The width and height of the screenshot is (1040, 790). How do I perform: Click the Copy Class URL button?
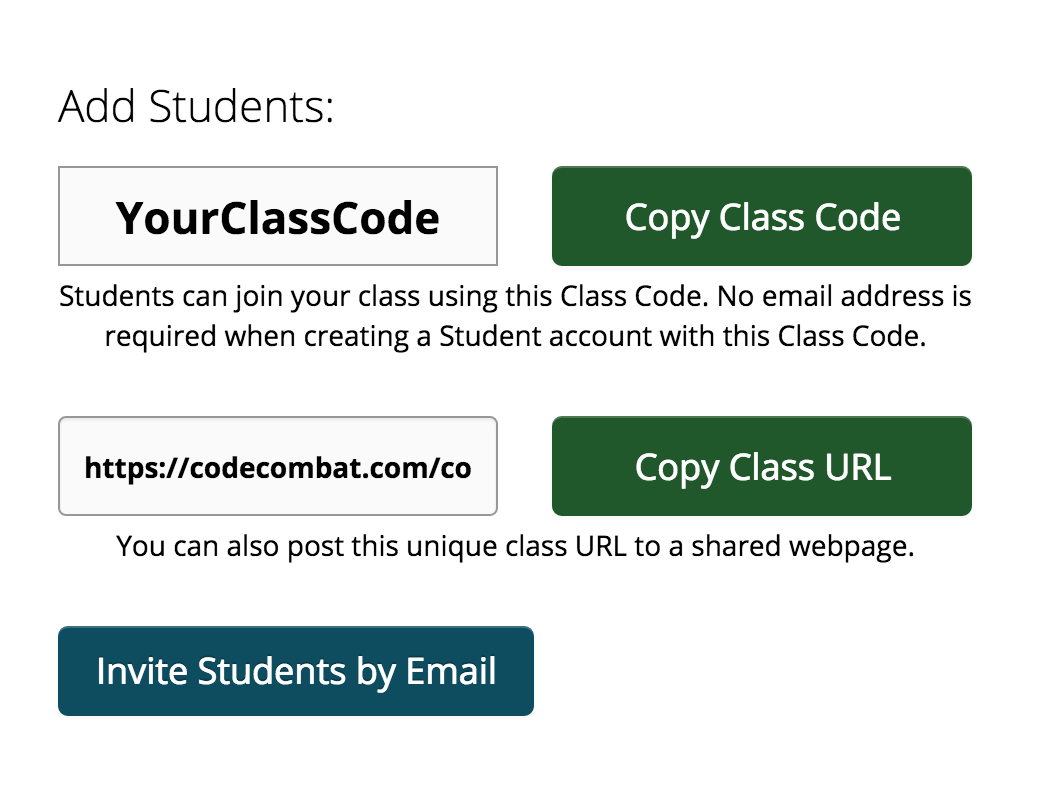coord(761,466)
